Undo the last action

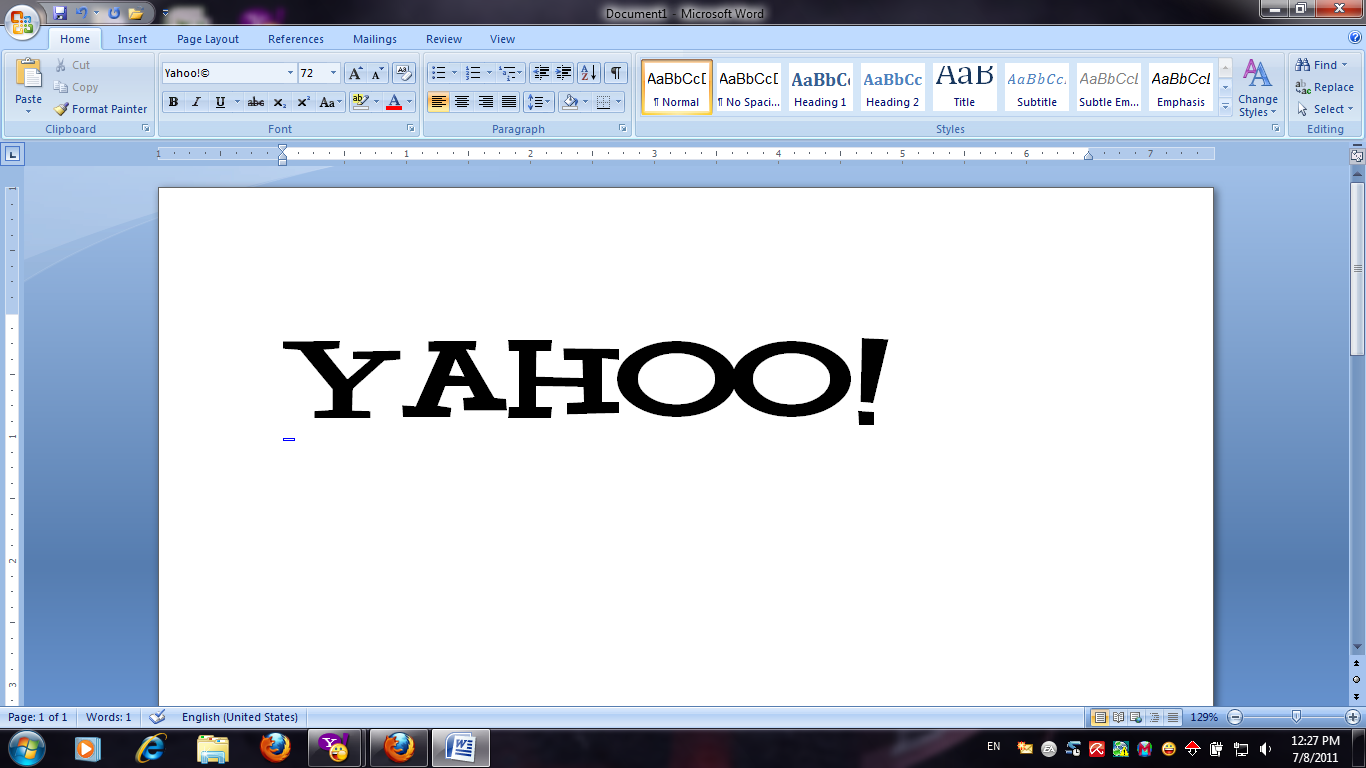[81, 13]
